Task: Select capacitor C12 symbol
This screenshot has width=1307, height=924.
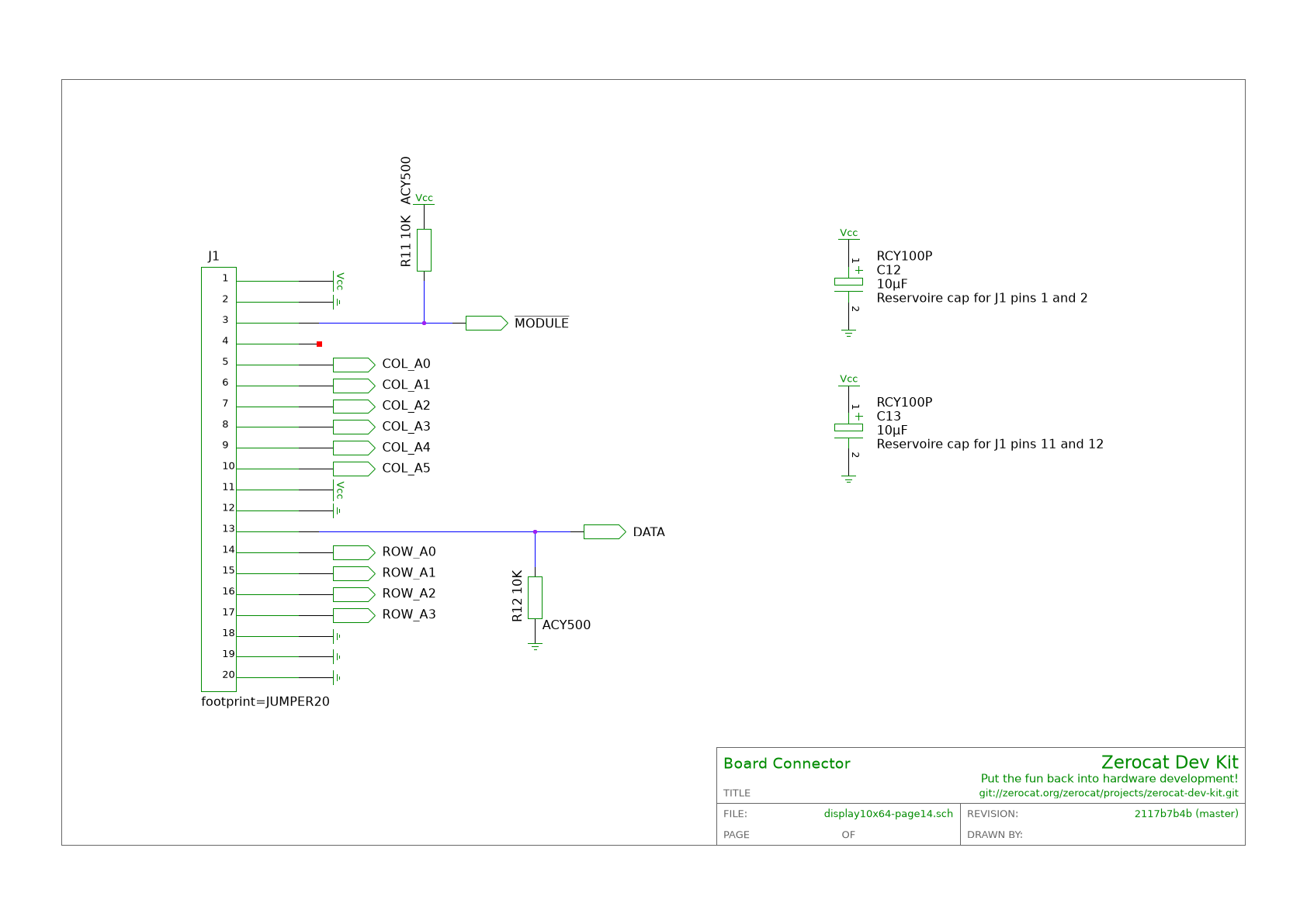Action: tap(848, 283)
